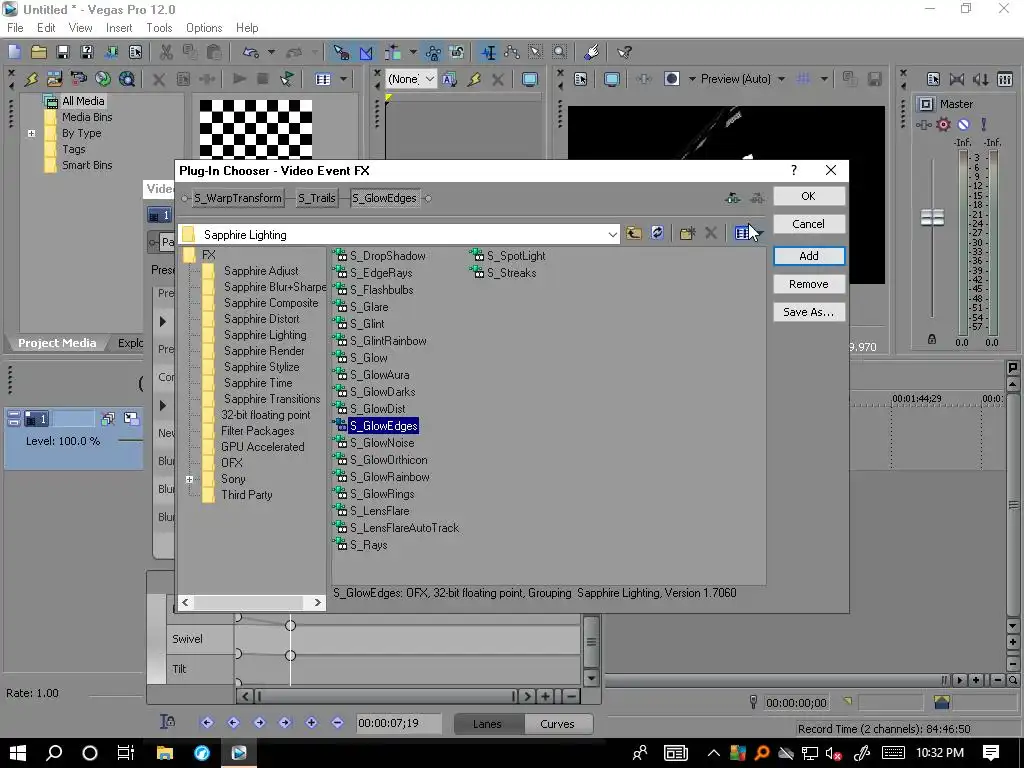Click OK in Plug-In Chooser

click(x=808, y=196)
